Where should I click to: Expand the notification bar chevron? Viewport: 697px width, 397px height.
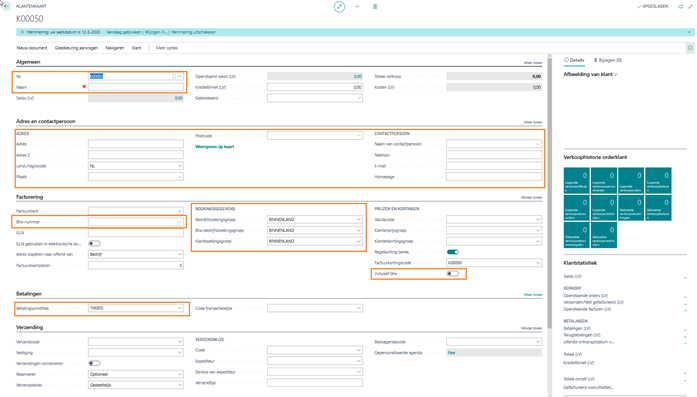tap(689, 32)
